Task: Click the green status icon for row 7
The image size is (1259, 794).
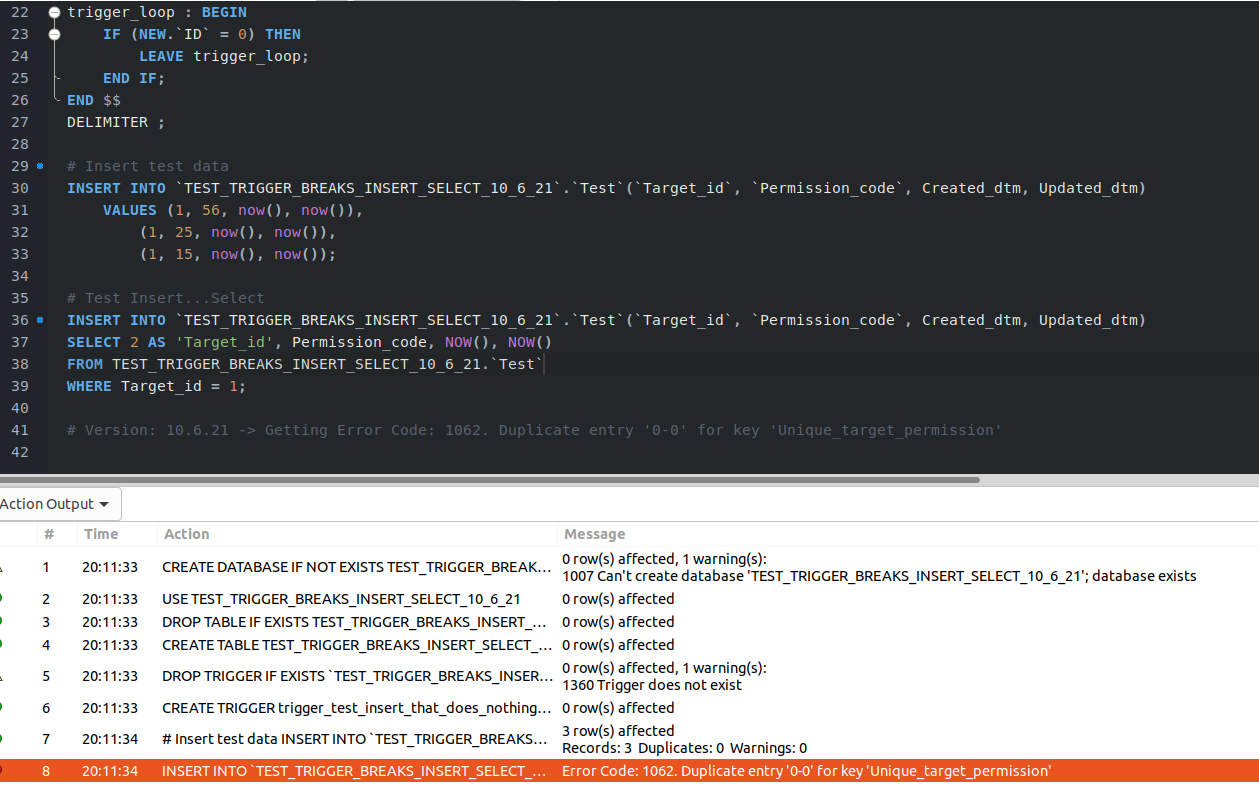Action: 2,739
